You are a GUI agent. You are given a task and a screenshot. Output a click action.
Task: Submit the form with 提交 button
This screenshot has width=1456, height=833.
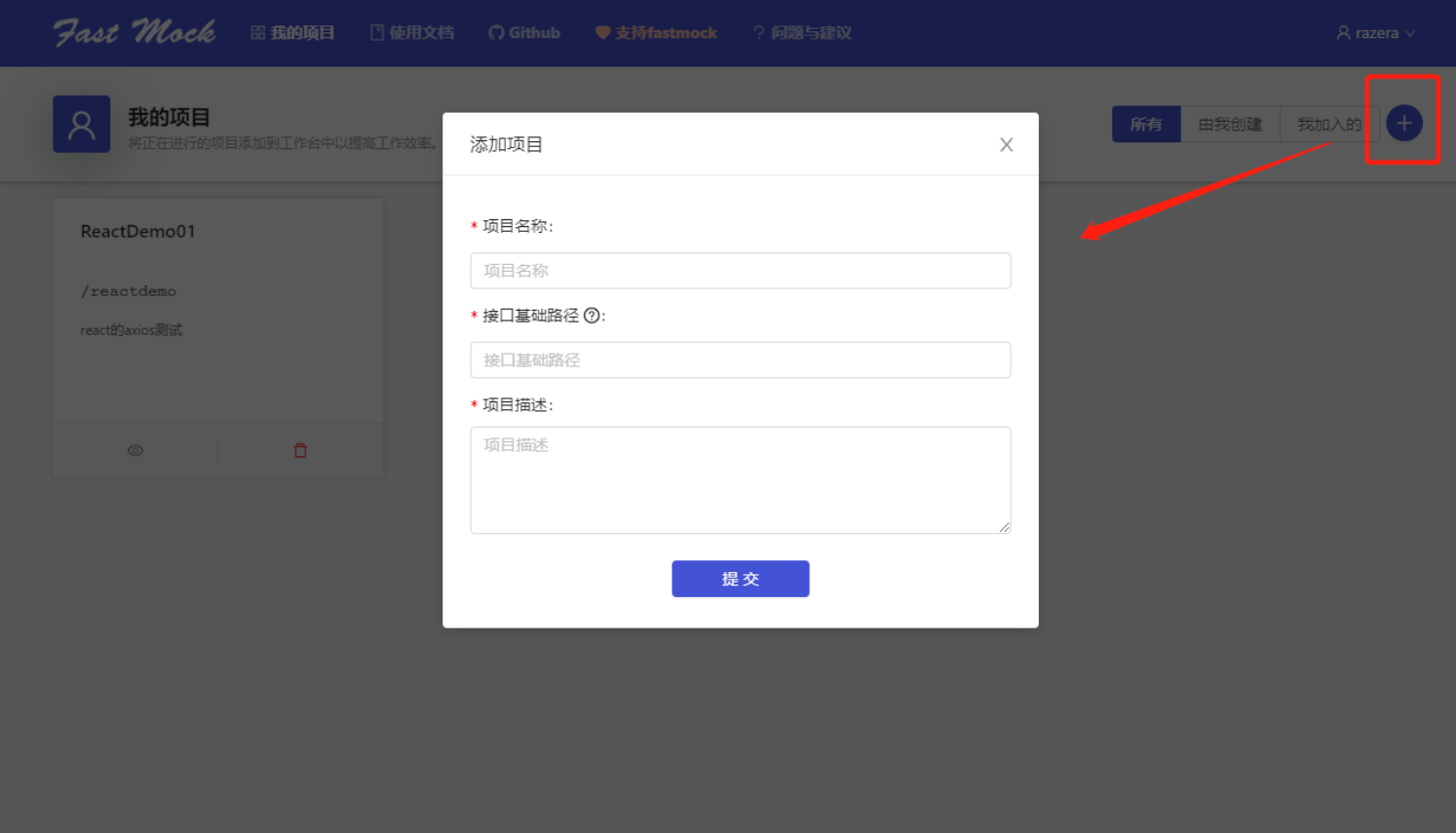[740, 579]
